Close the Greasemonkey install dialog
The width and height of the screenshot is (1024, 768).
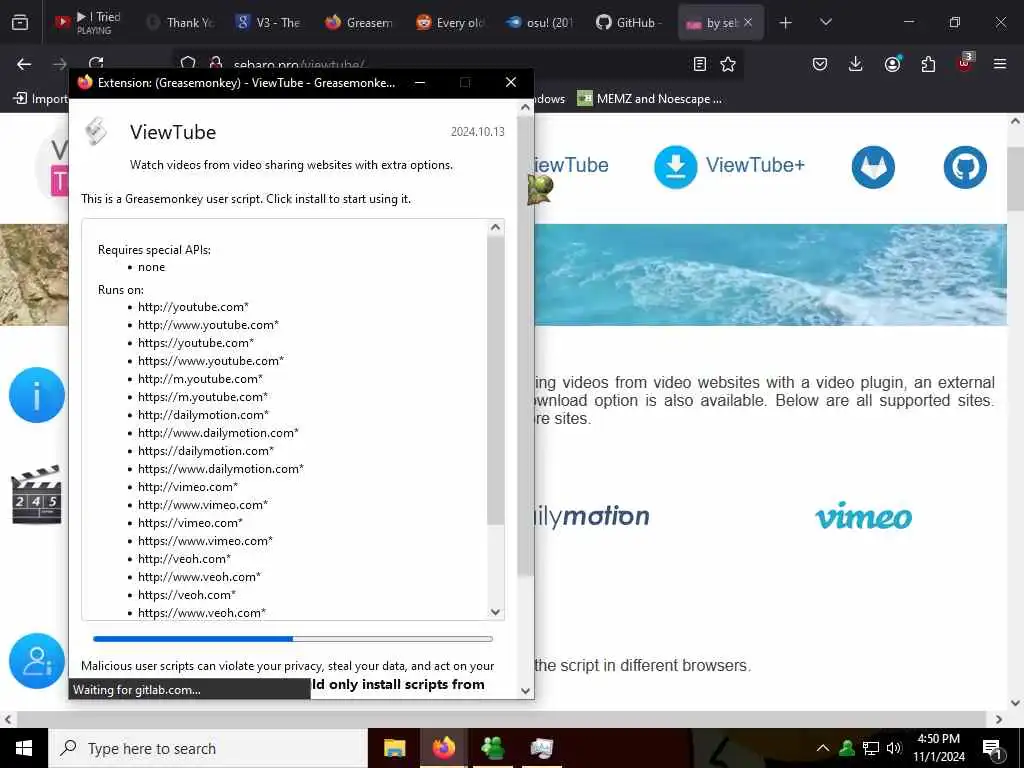click(511, 82)
